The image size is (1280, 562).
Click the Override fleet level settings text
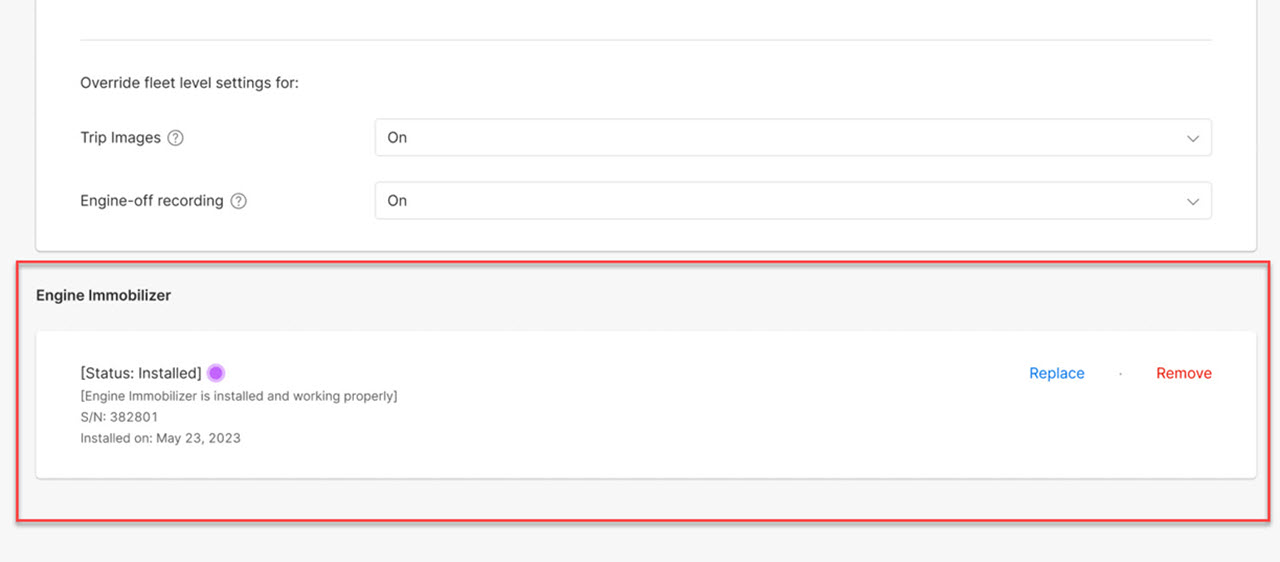189,83
